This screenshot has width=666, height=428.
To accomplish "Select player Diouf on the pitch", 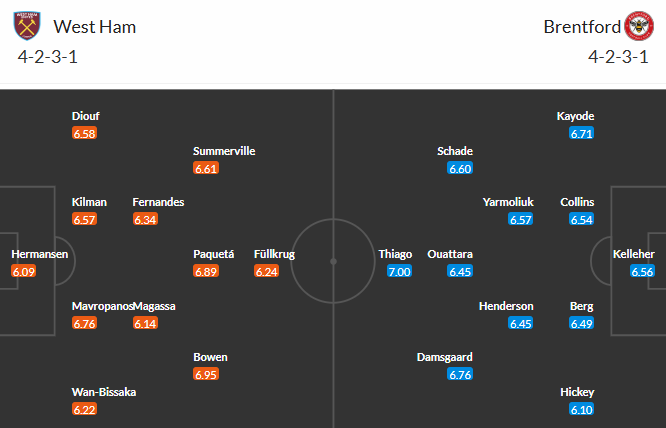I will click(86, 116).
